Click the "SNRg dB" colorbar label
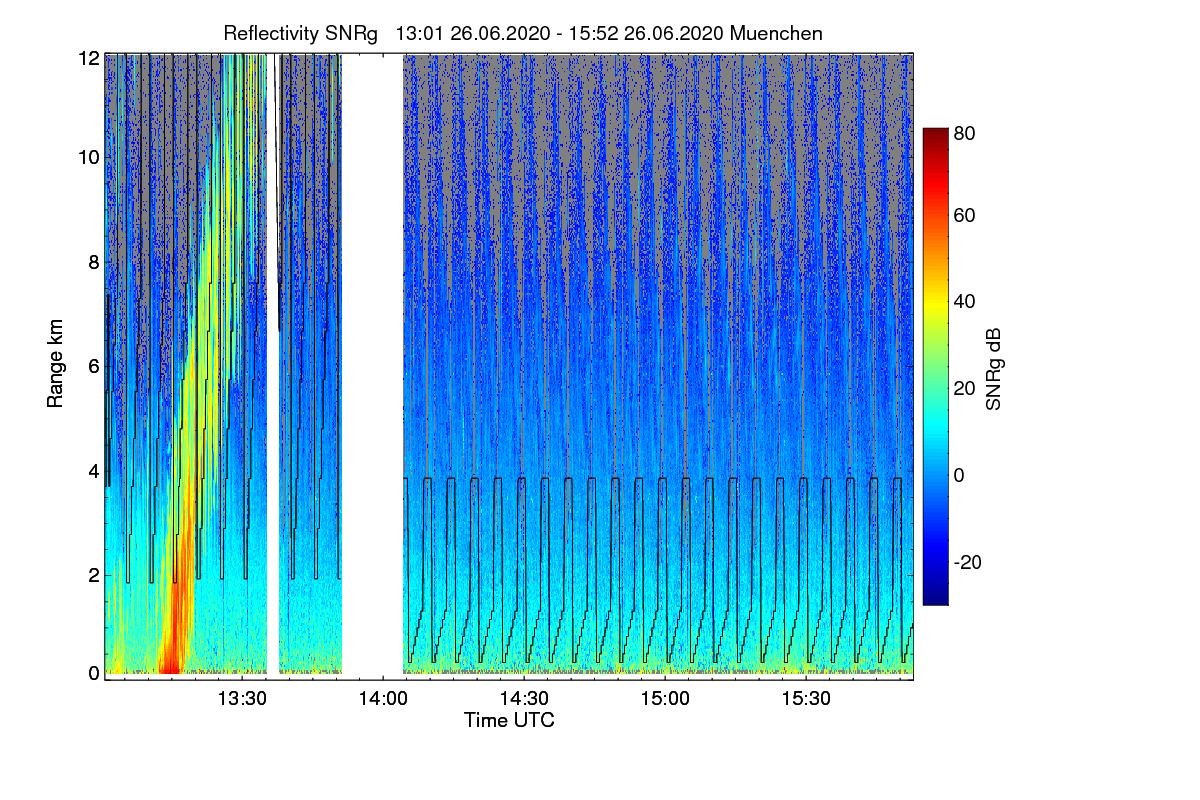Screen dimensions: 1200x800 tap(993, 368)
